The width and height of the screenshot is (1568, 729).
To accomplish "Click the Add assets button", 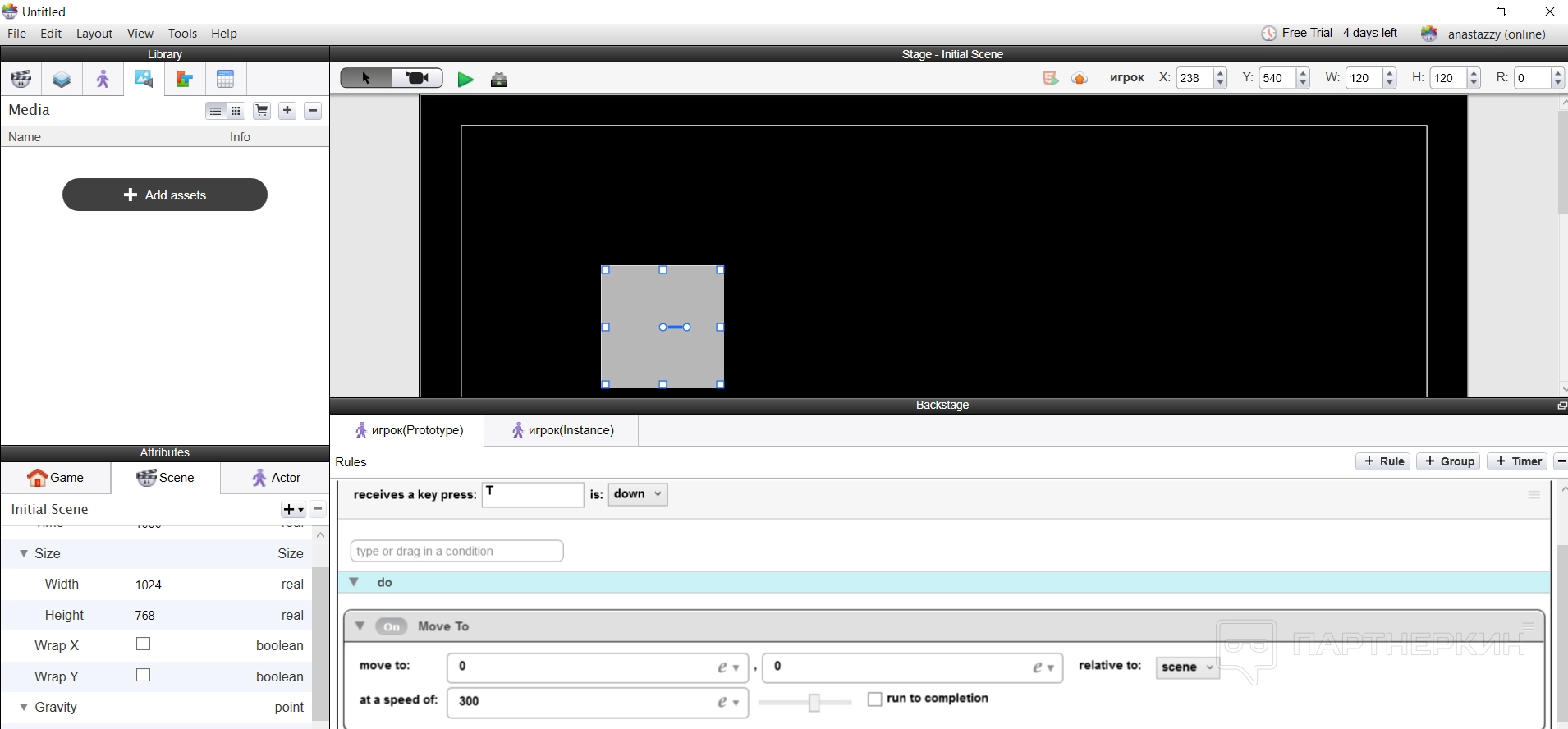I will (x=165, y=195).
